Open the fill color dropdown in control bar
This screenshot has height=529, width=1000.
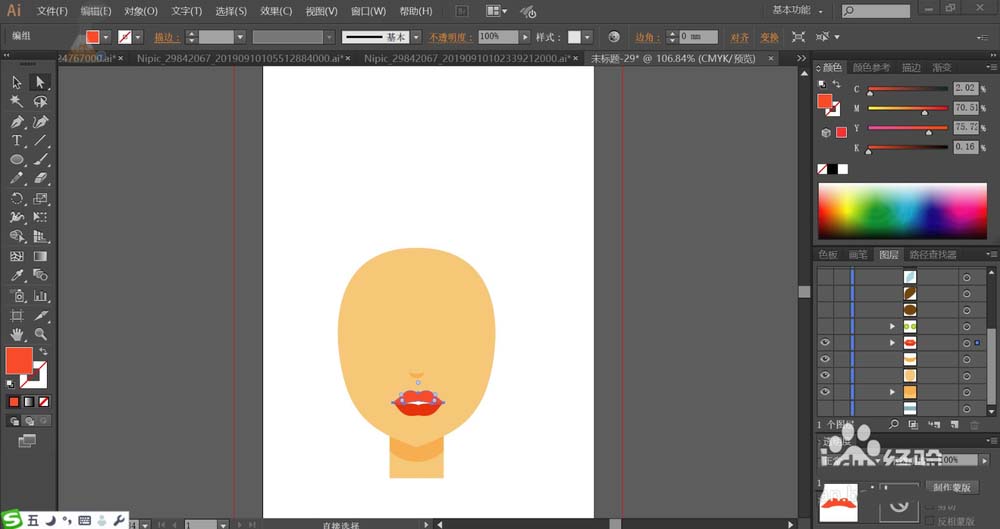coord(107,37)
